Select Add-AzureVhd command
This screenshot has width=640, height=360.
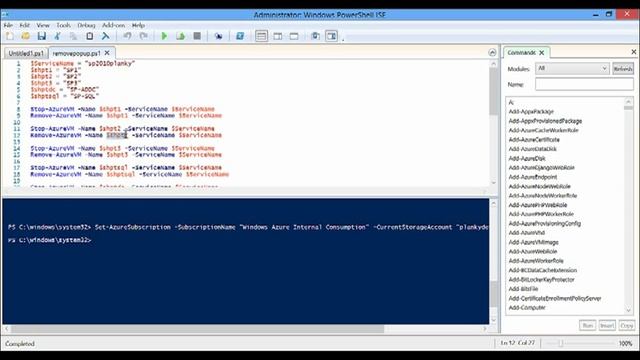click(x=527, y=233)
